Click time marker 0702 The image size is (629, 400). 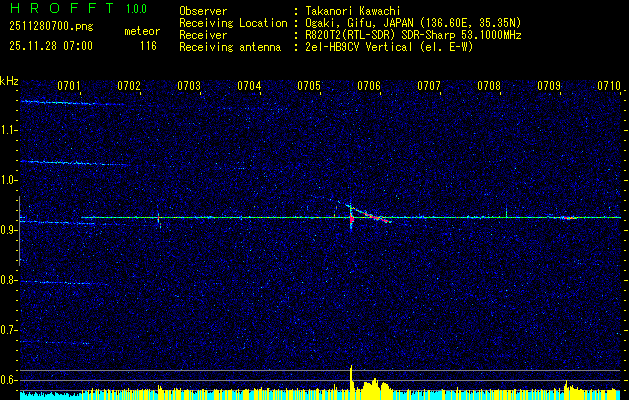click(129, 86)
